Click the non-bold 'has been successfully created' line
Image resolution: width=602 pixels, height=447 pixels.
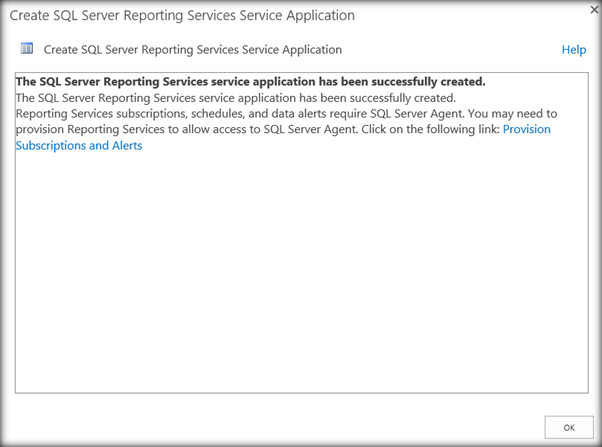pyautogui.click(x=236, y=98)
